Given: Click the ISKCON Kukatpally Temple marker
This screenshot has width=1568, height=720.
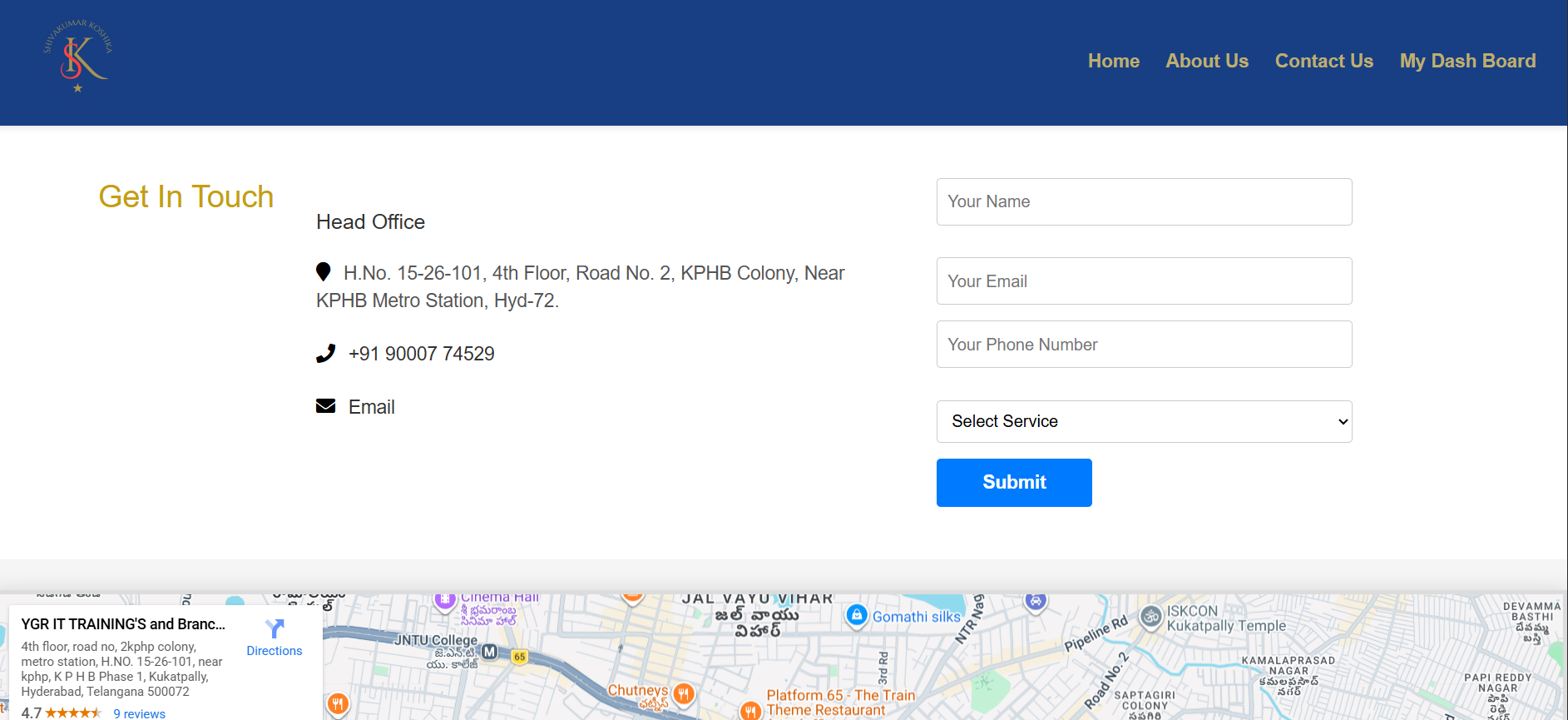Looking at the screenshot, I should point(1150,617).
